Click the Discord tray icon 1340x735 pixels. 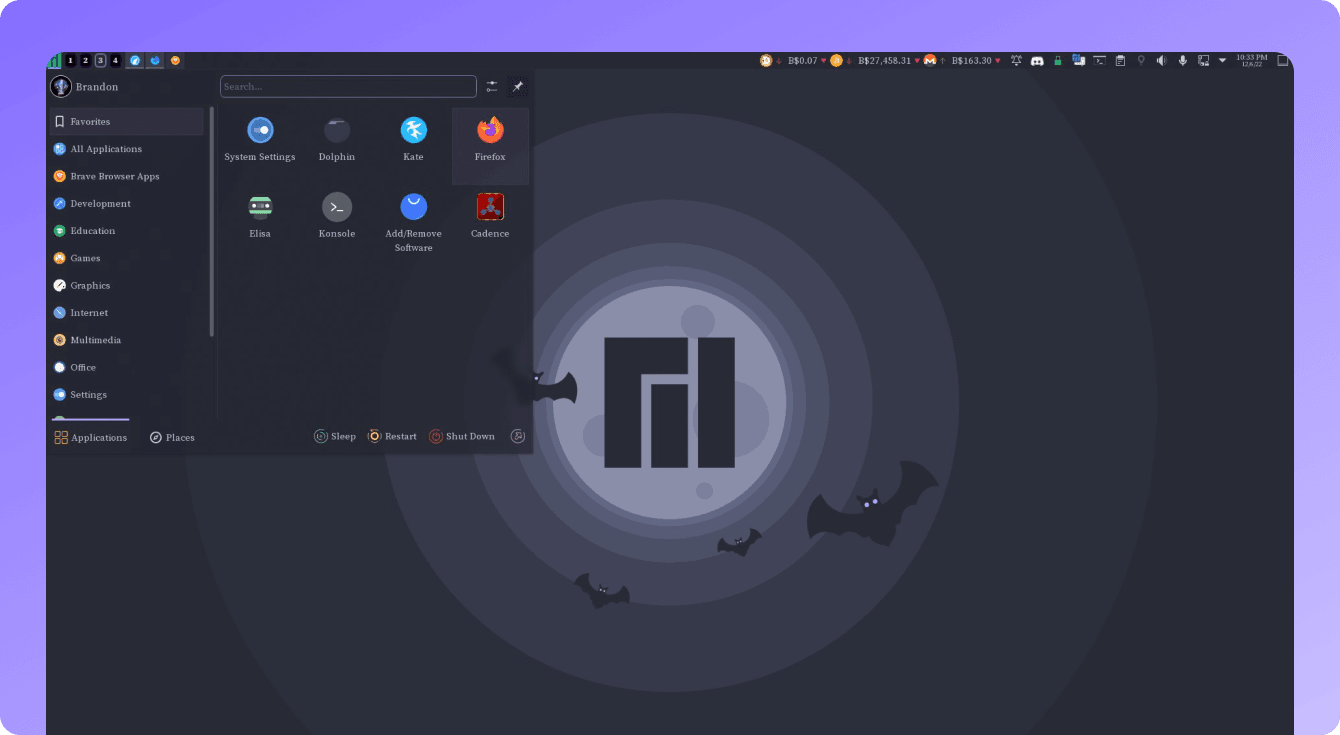click(1037, 61)
